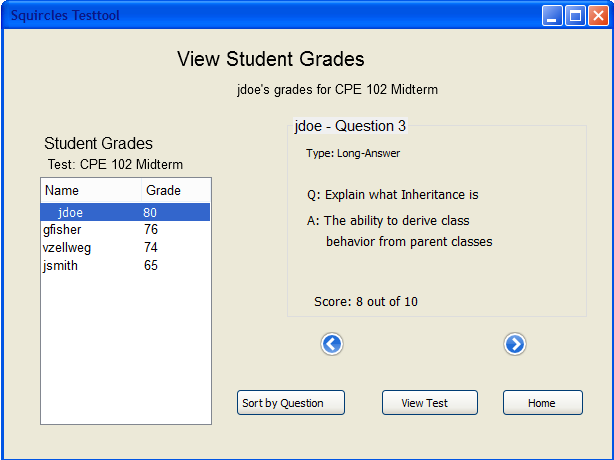Minimize the Squircles Testtool window
The width and height of the screenshot is (614, 460).
pyautogui.click(x=555, y=15)
